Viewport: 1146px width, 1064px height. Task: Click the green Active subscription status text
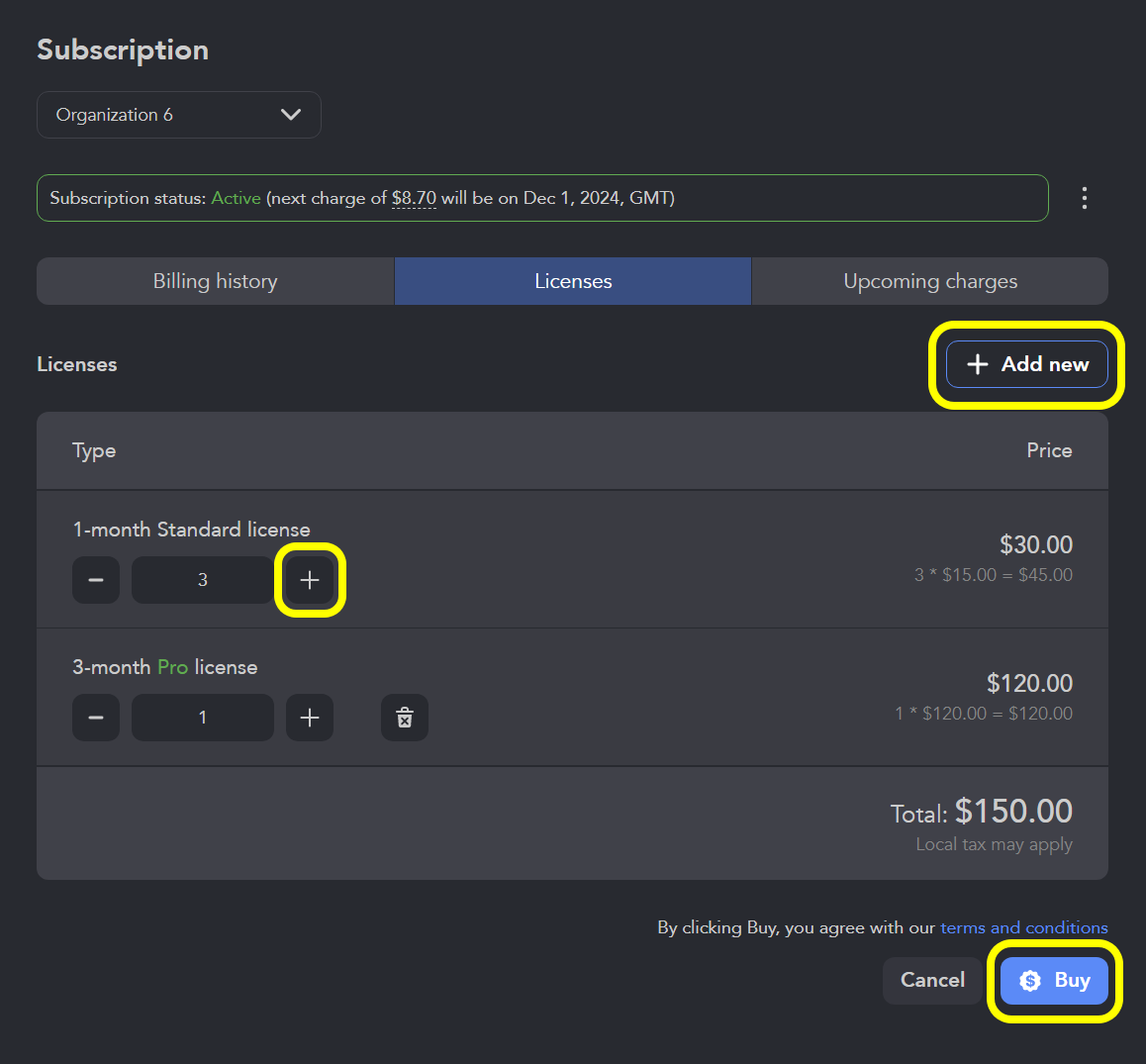[236, 198]
